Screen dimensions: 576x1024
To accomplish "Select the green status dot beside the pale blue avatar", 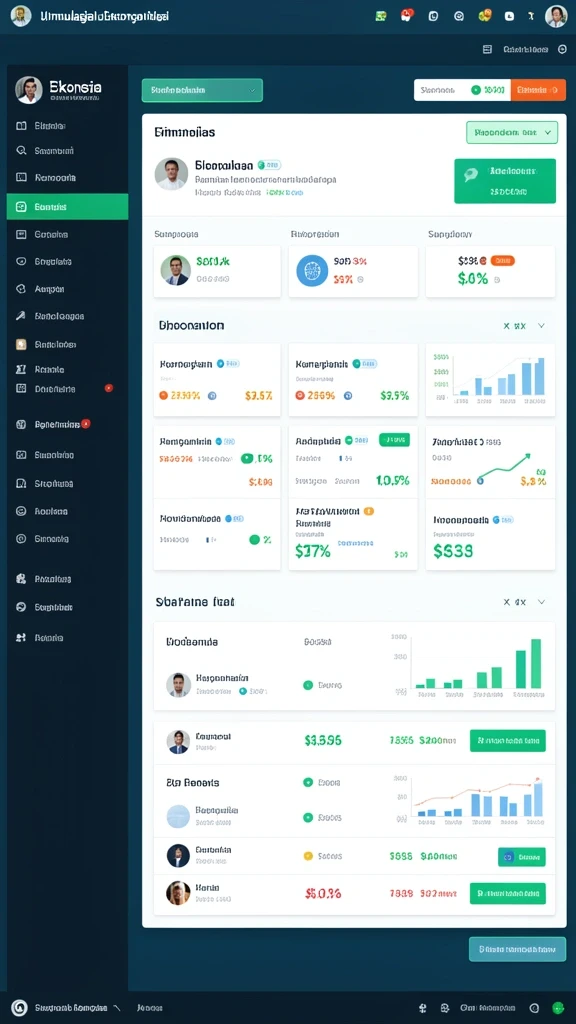I will point(308,817).
